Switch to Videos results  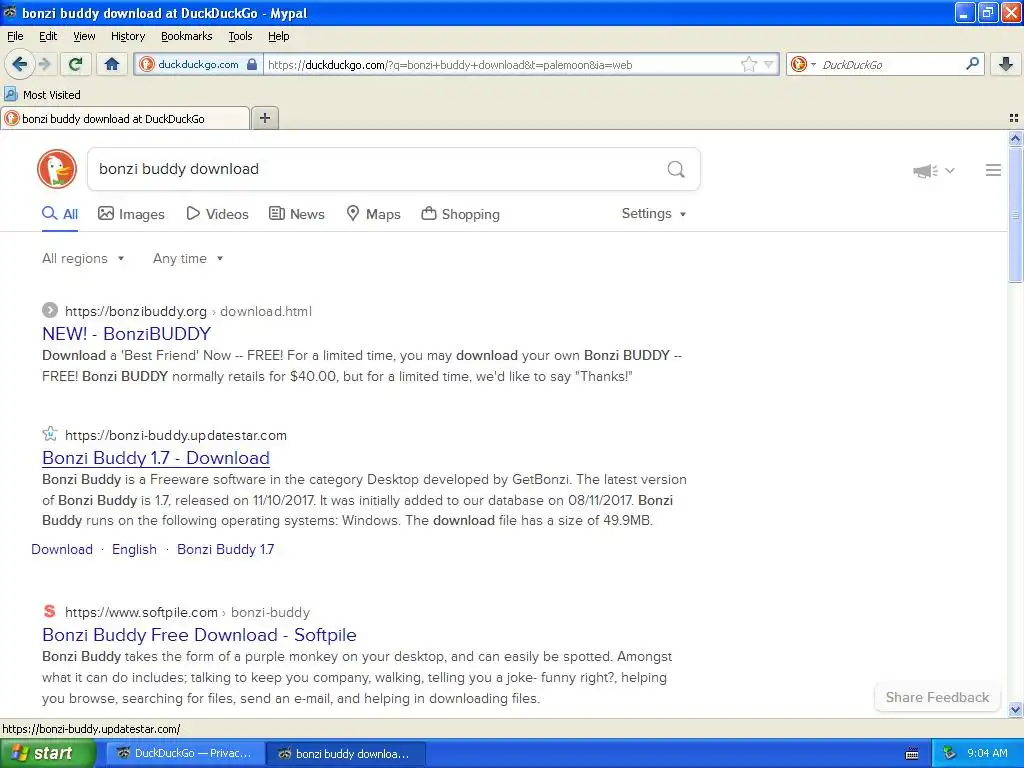tap(217, 214)
